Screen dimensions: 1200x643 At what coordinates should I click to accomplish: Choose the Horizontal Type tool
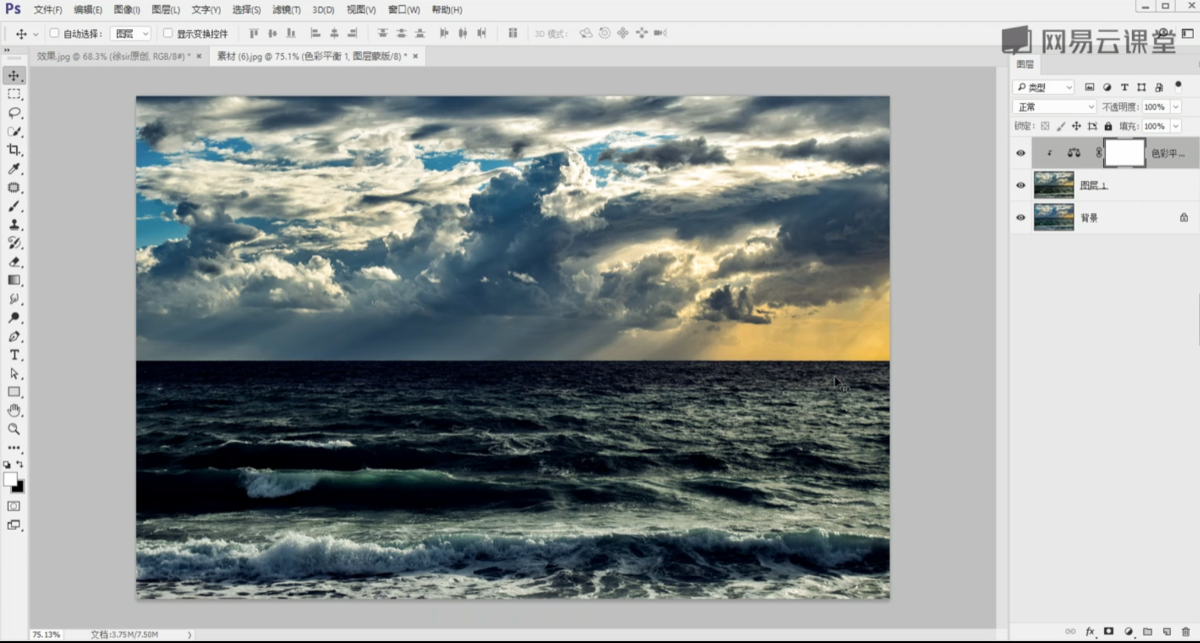coord(14,355)
